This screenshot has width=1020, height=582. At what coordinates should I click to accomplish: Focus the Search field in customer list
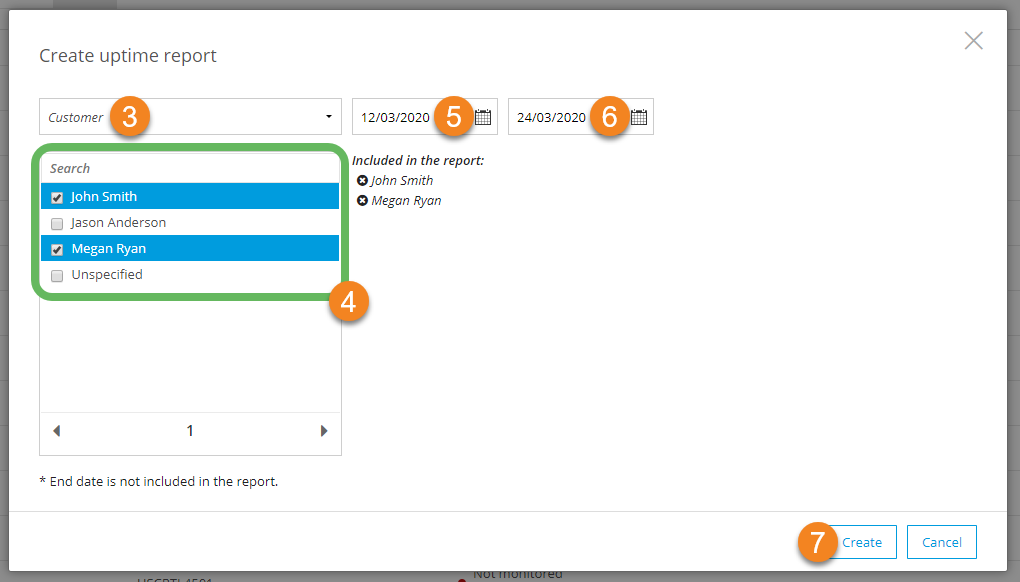(x=190, y=169)
